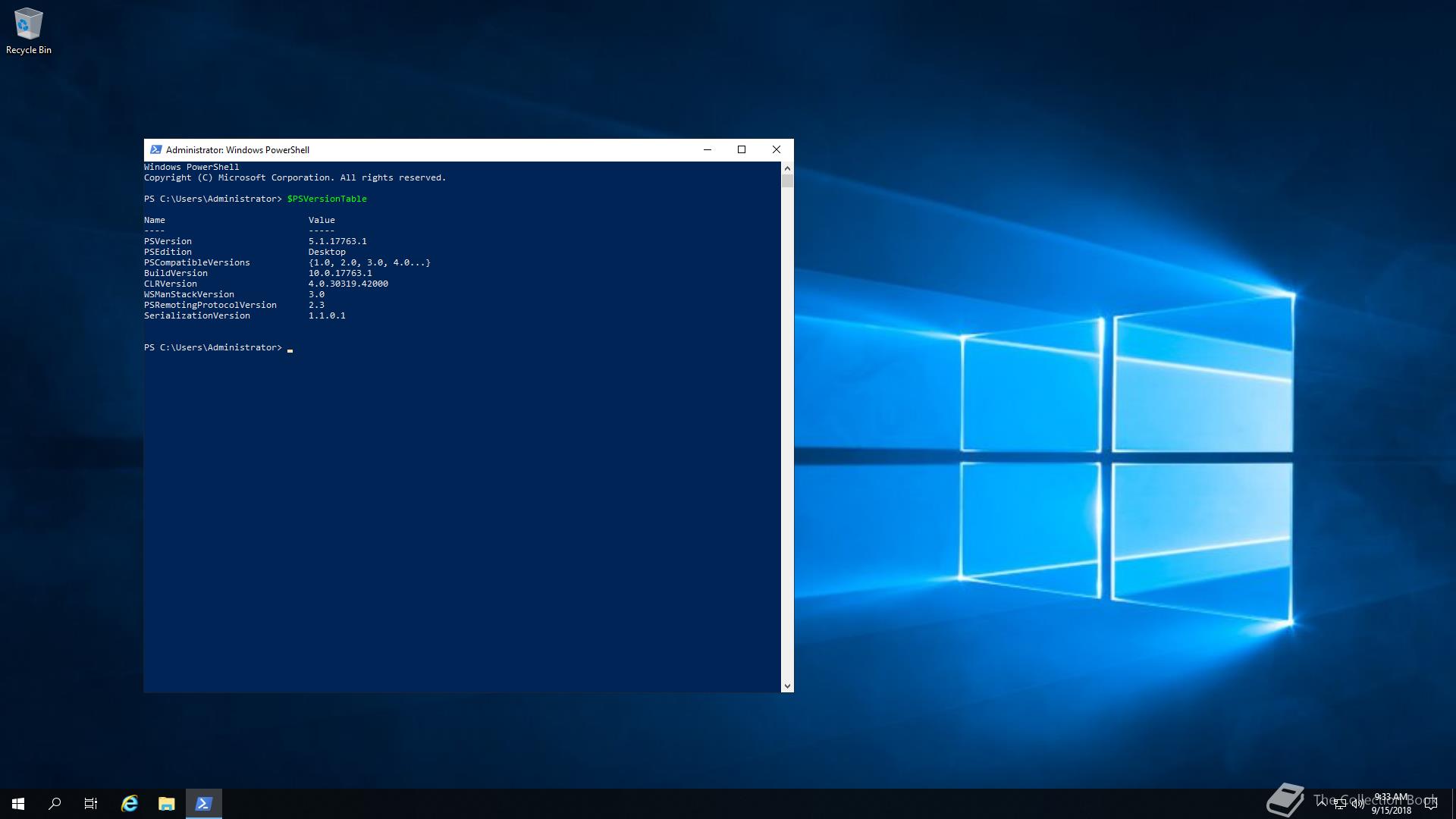Click the Administrator: Windows PowerShell title text
The width and height of the screenshot is (1456, 819).
[237, 150]
